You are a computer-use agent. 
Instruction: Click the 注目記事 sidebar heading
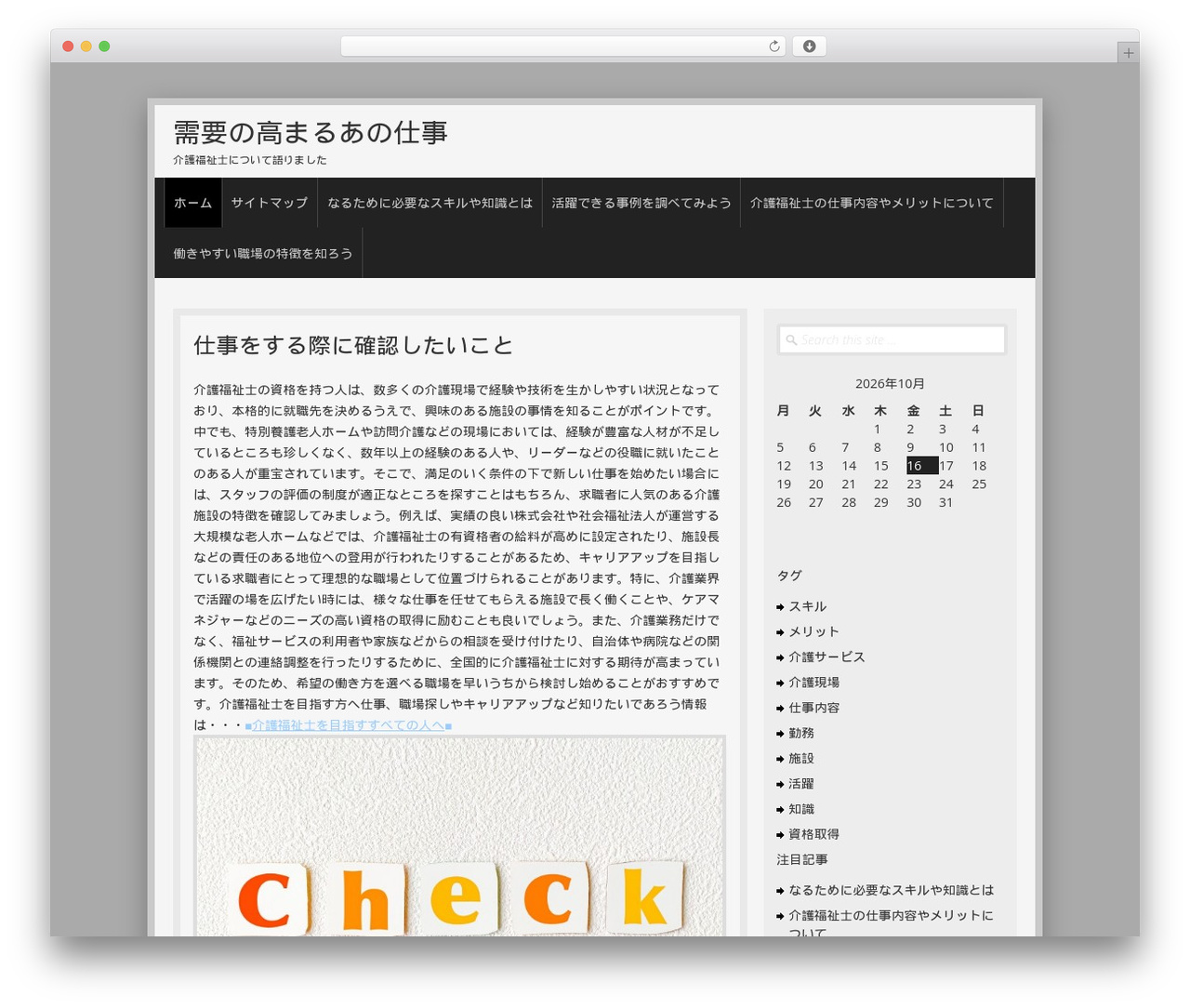[x=801, y=860]
